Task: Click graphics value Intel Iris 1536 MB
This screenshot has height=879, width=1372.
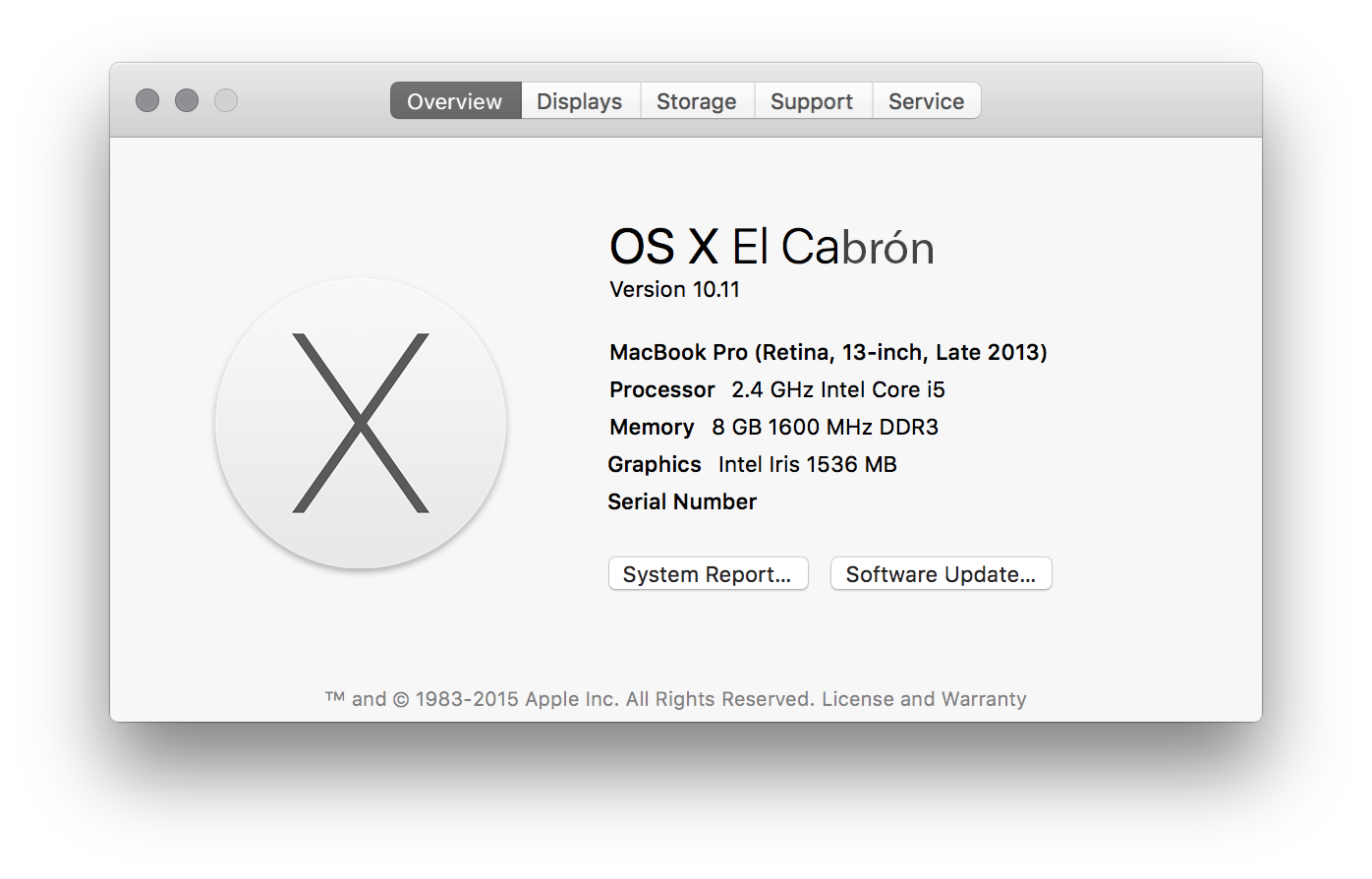Action: pyautogui.click(x=808, y=464)
